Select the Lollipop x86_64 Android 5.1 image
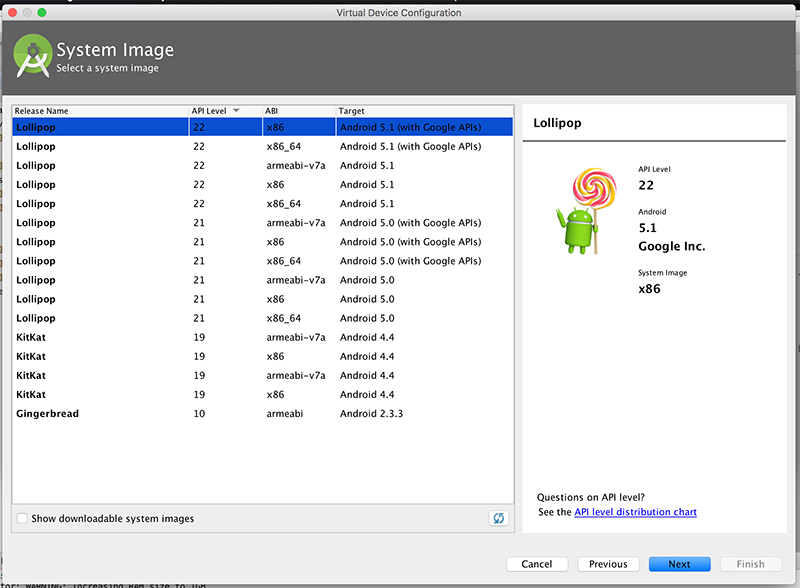The width and height of the screenshot is (800, 588). pyautogui.click(x=200, y=203)
